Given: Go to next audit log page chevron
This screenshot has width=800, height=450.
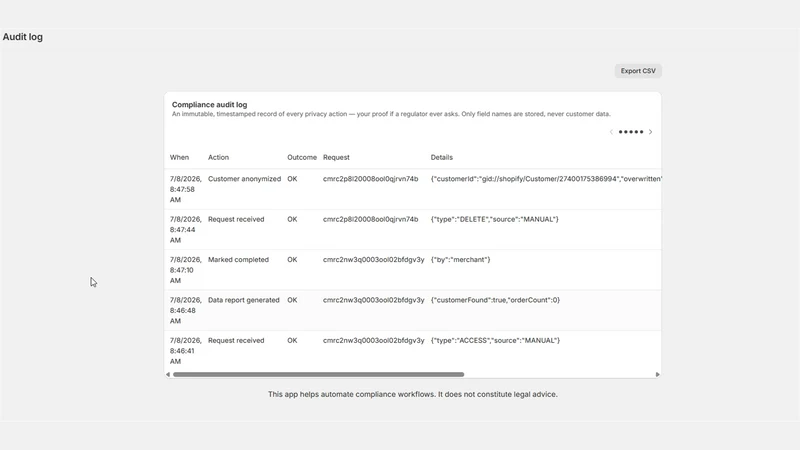Looking at the screenshot, I should 651,132.
